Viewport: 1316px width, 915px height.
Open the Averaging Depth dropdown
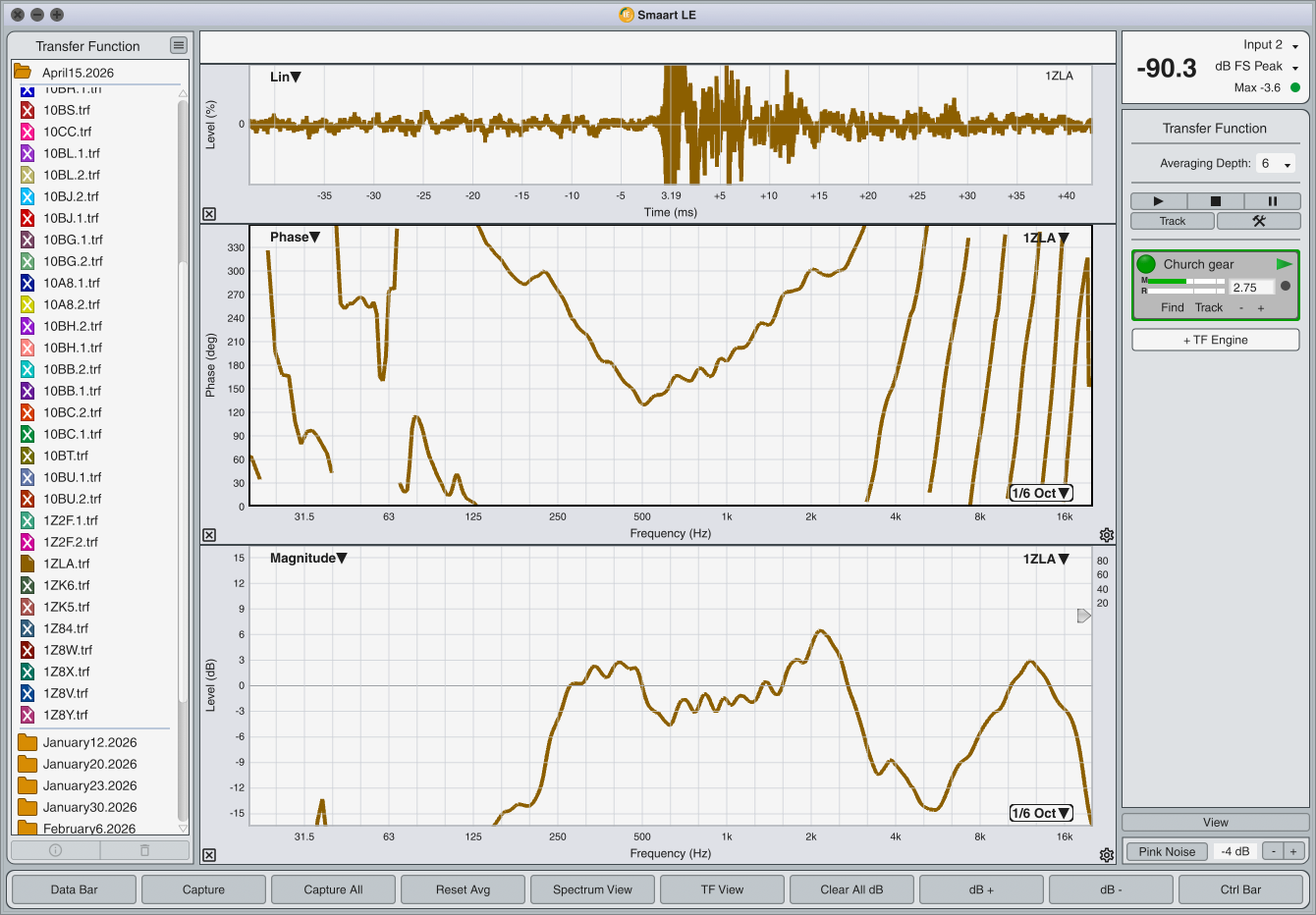pos(1276,164)
